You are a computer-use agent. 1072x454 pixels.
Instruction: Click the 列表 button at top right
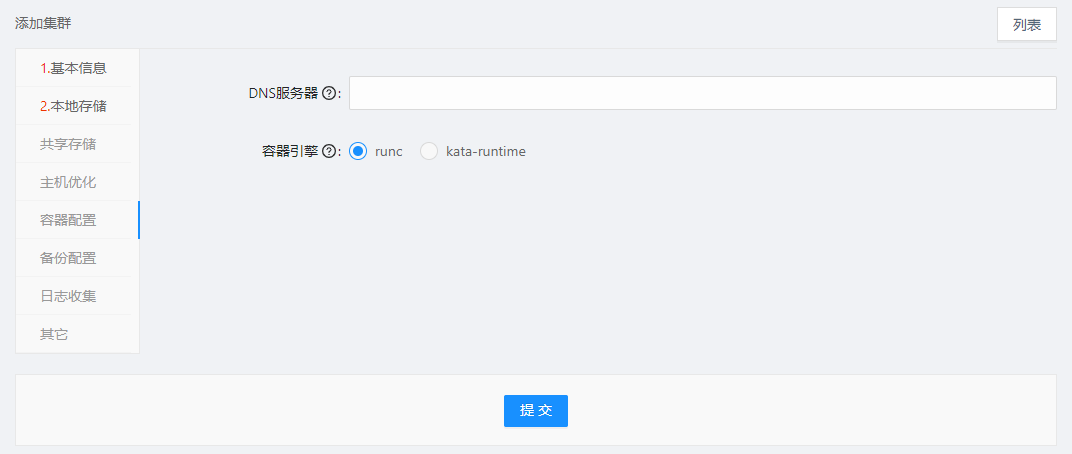pos(1027,25)
